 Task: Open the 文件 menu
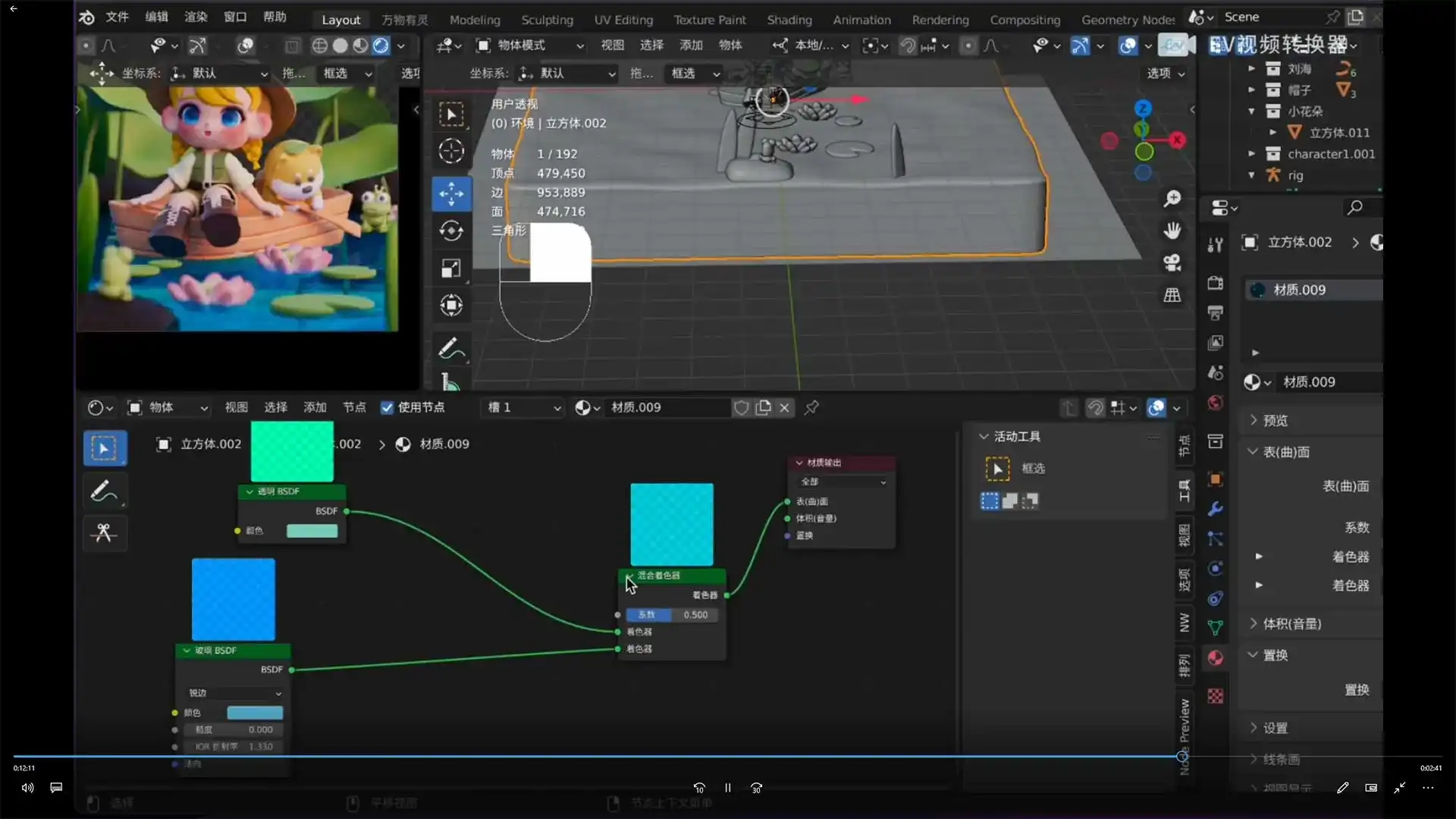click(x=117, y=17)
